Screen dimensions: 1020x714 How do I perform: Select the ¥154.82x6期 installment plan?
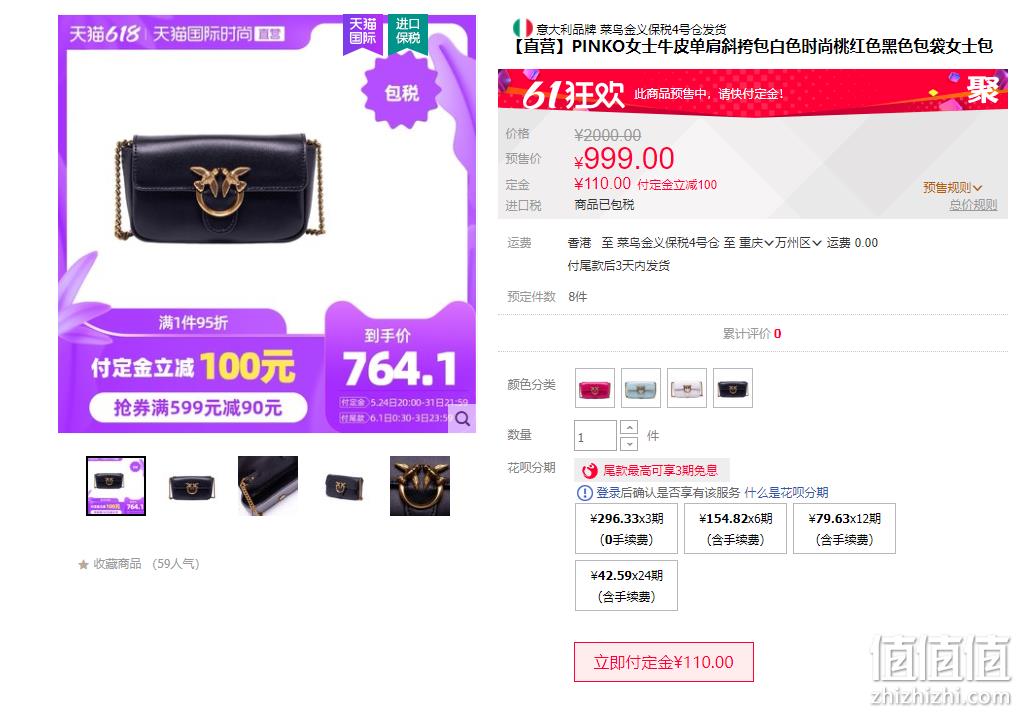click(735, 529)
